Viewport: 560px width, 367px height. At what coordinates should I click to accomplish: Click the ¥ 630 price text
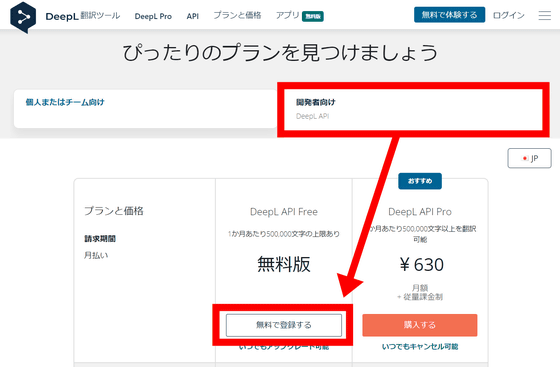(421, 265)
